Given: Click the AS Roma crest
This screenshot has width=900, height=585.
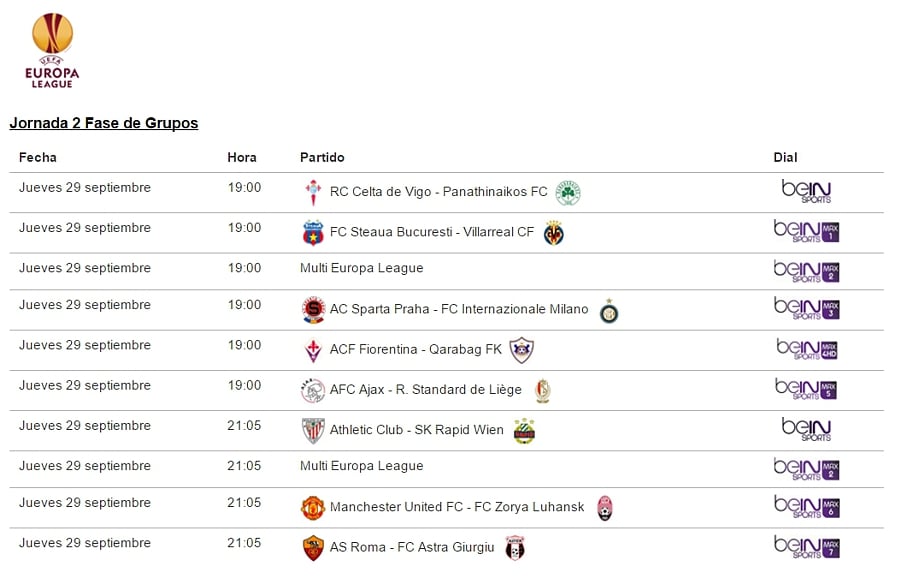Looking at the screenshot, I should pyautogui.click(x=313, y=548).
